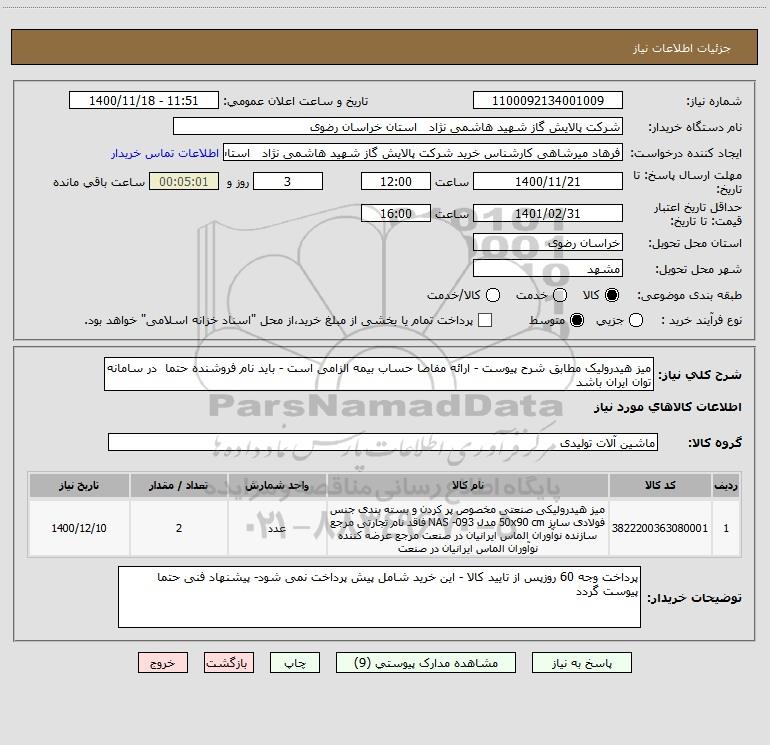Click the remaining days field showing 3
The height and width of the screenshot is (745, 770).
point(288,181)
